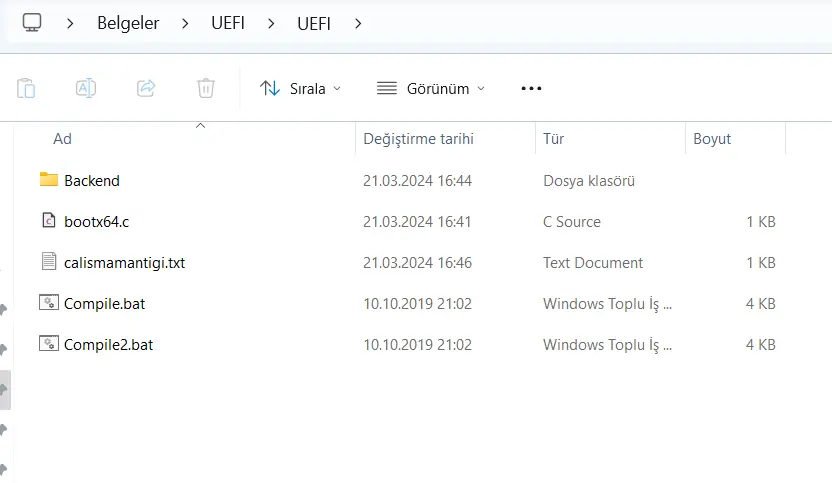
Task: Click the C Source type cell
Action: click(572, 222)
